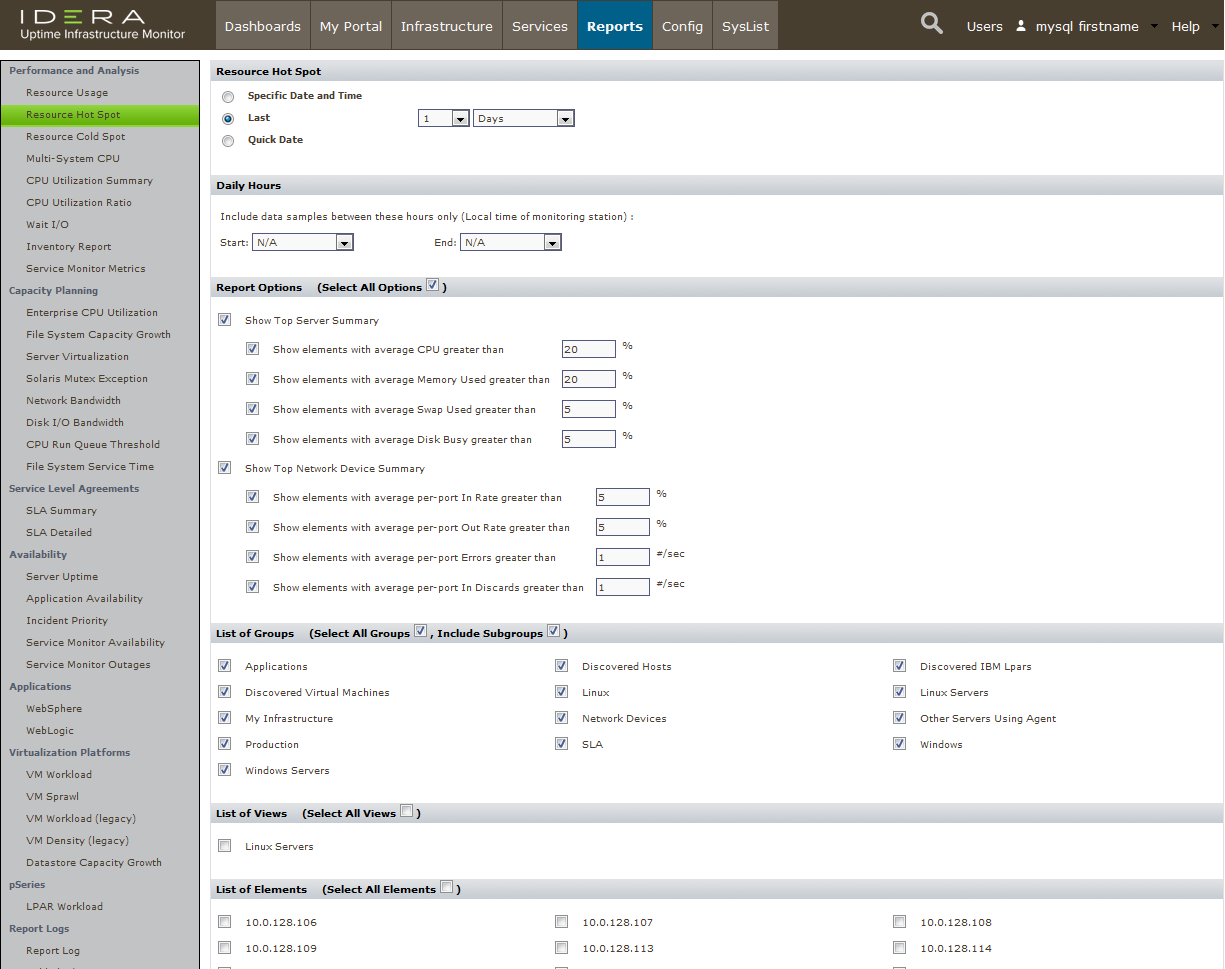This screenshot has height=969, width=1225.
Task: Open Multi-System CPU report
Action: click(x=73, y=159)
